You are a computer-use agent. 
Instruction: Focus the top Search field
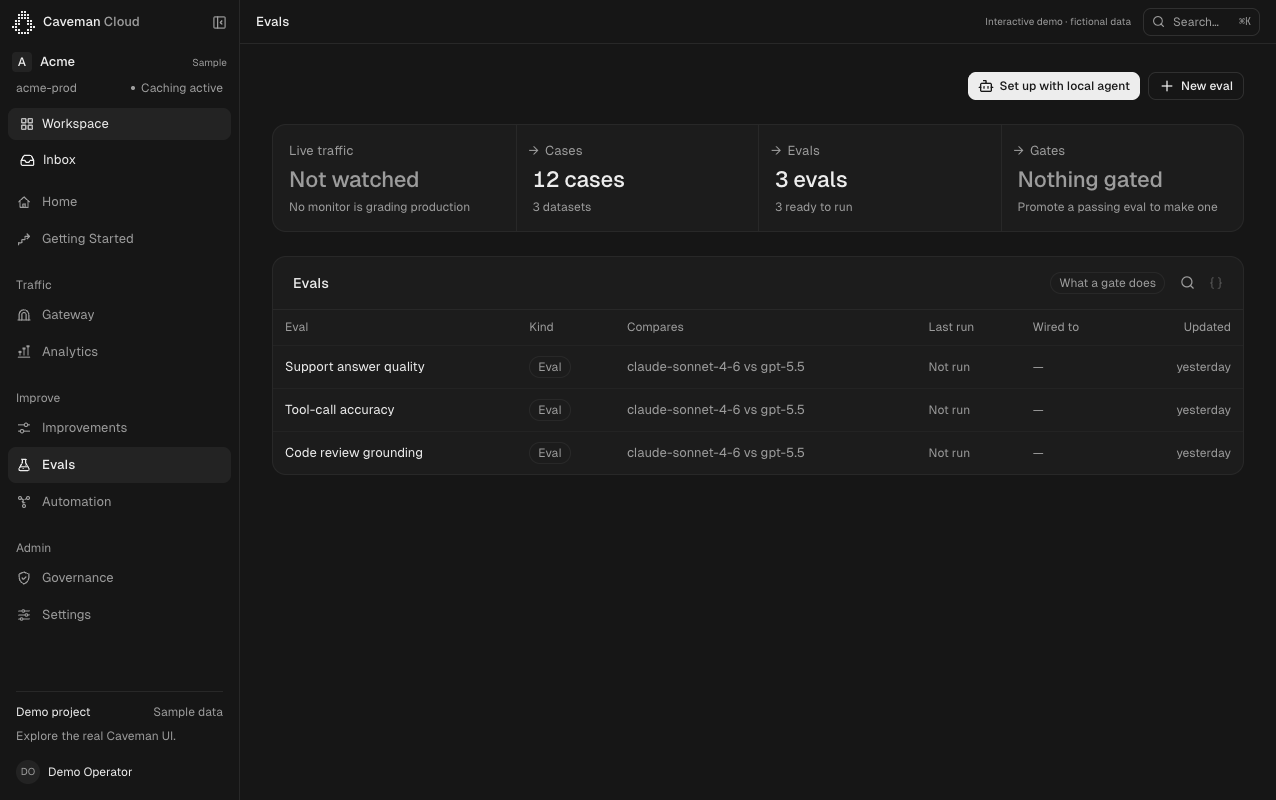coord(1201,22)
